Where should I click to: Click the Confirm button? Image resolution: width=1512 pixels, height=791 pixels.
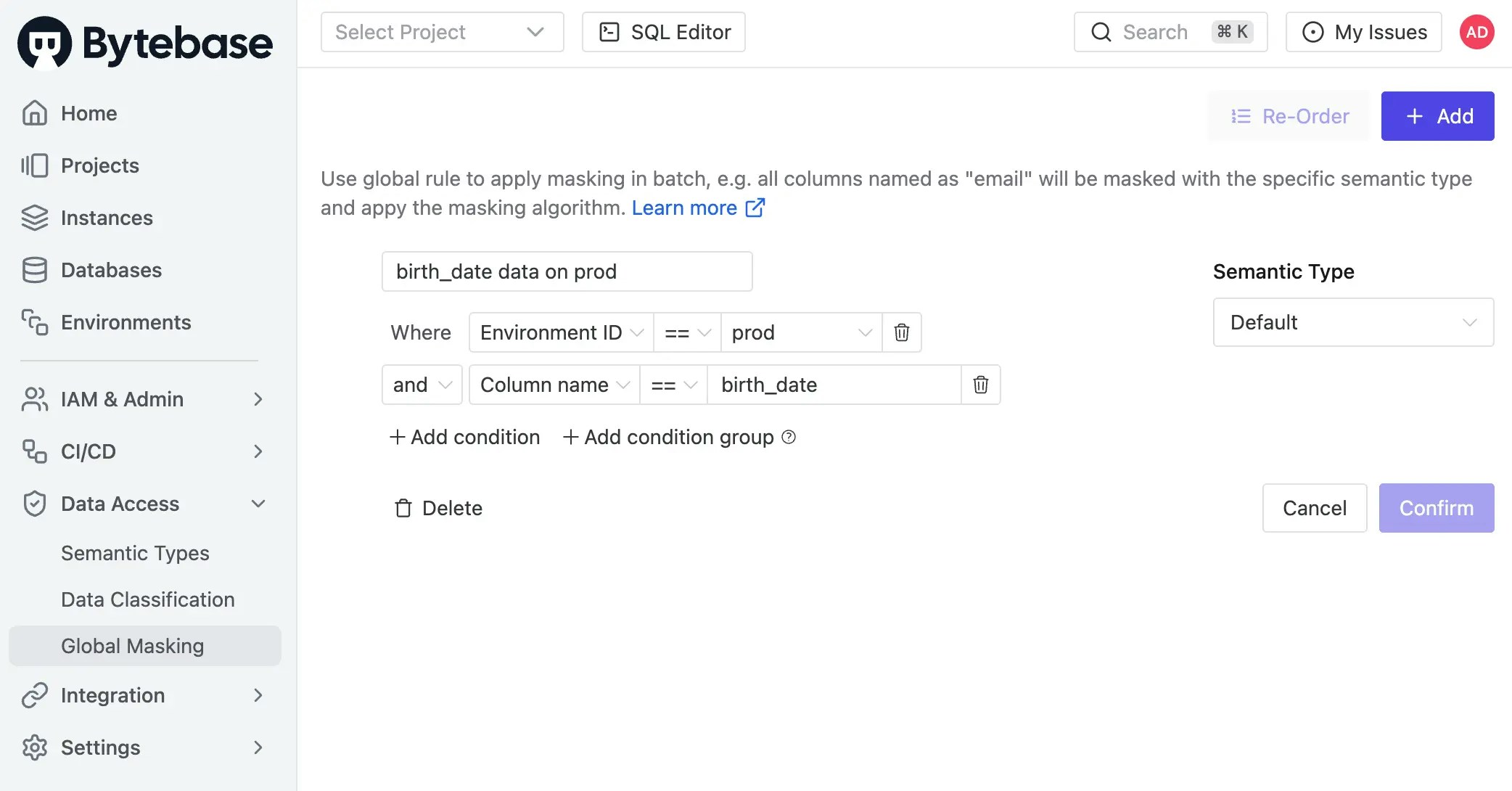click(1436, 508)
